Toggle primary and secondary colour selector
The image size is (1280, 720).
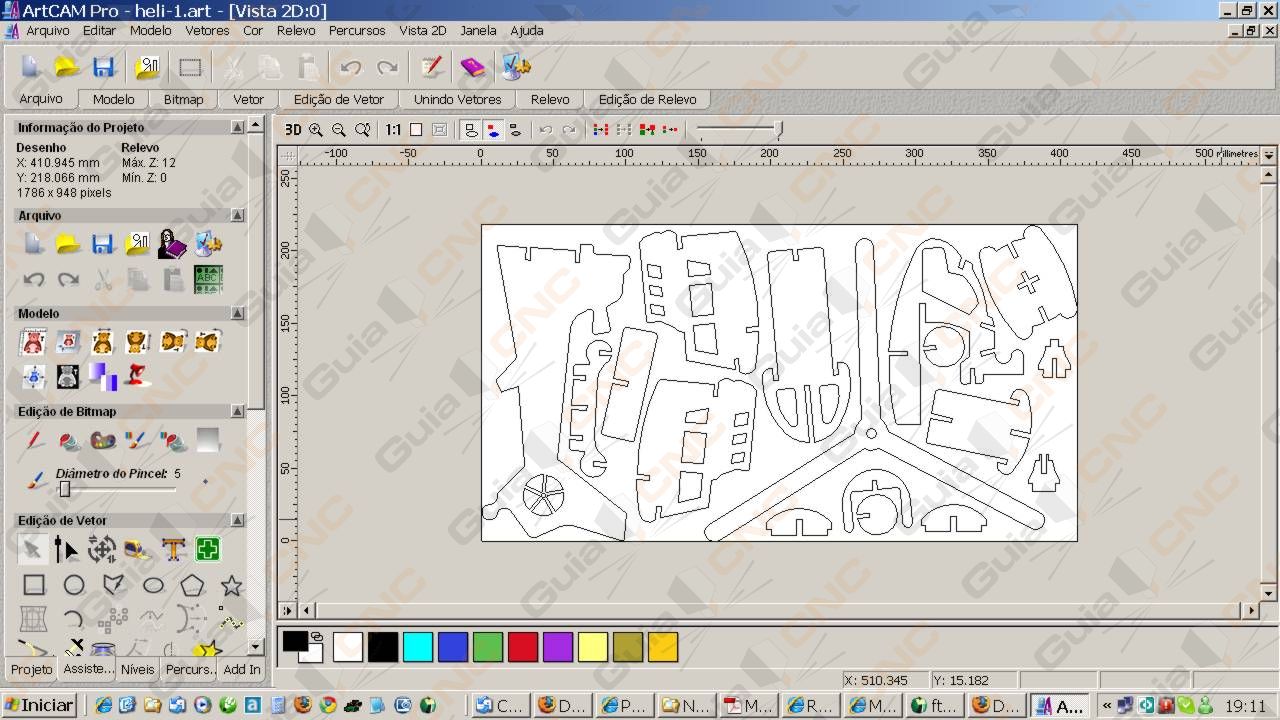(302, 646)
